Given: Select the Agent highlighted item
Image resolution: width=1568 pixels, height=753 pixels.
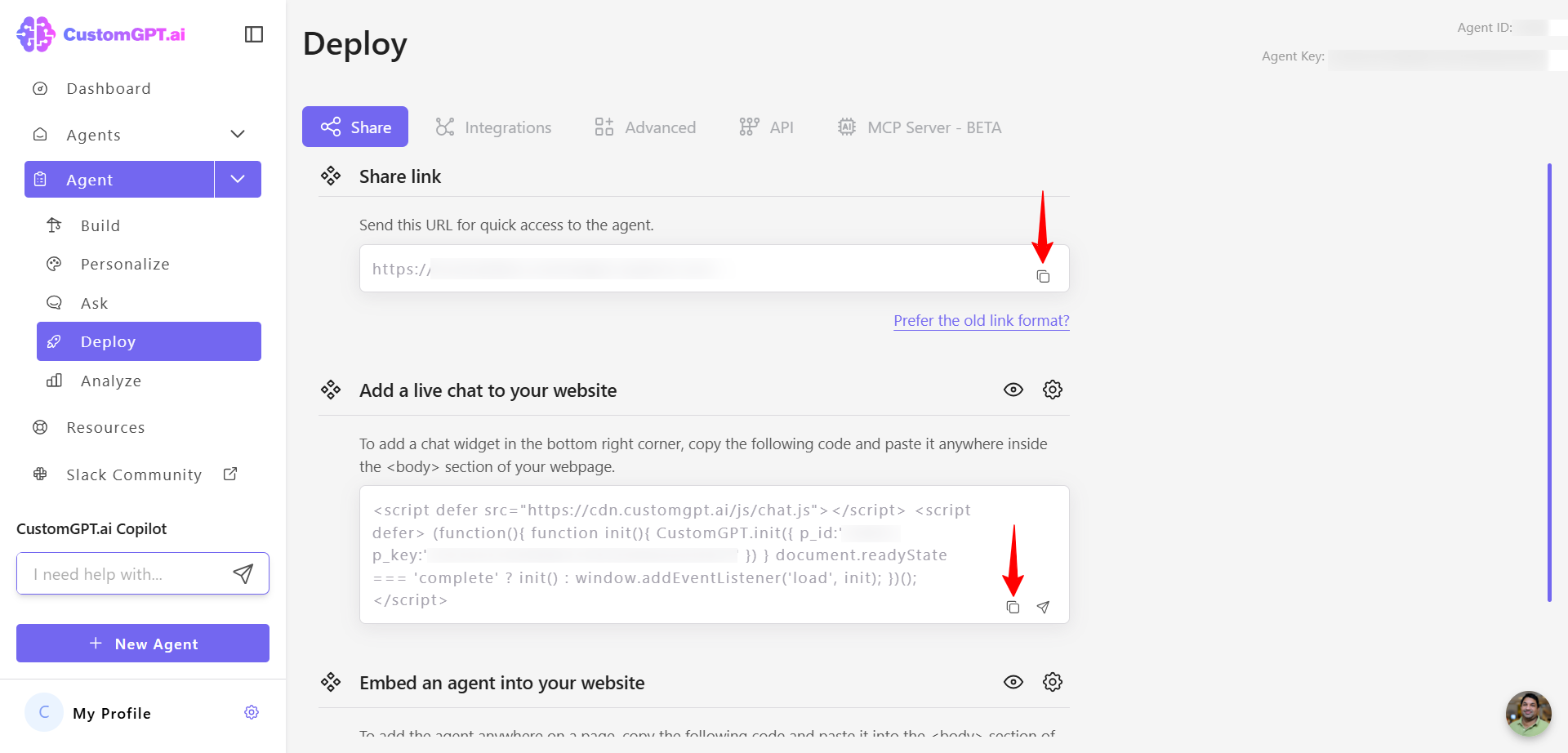Looking at the screenshot, I should [119, 180].
